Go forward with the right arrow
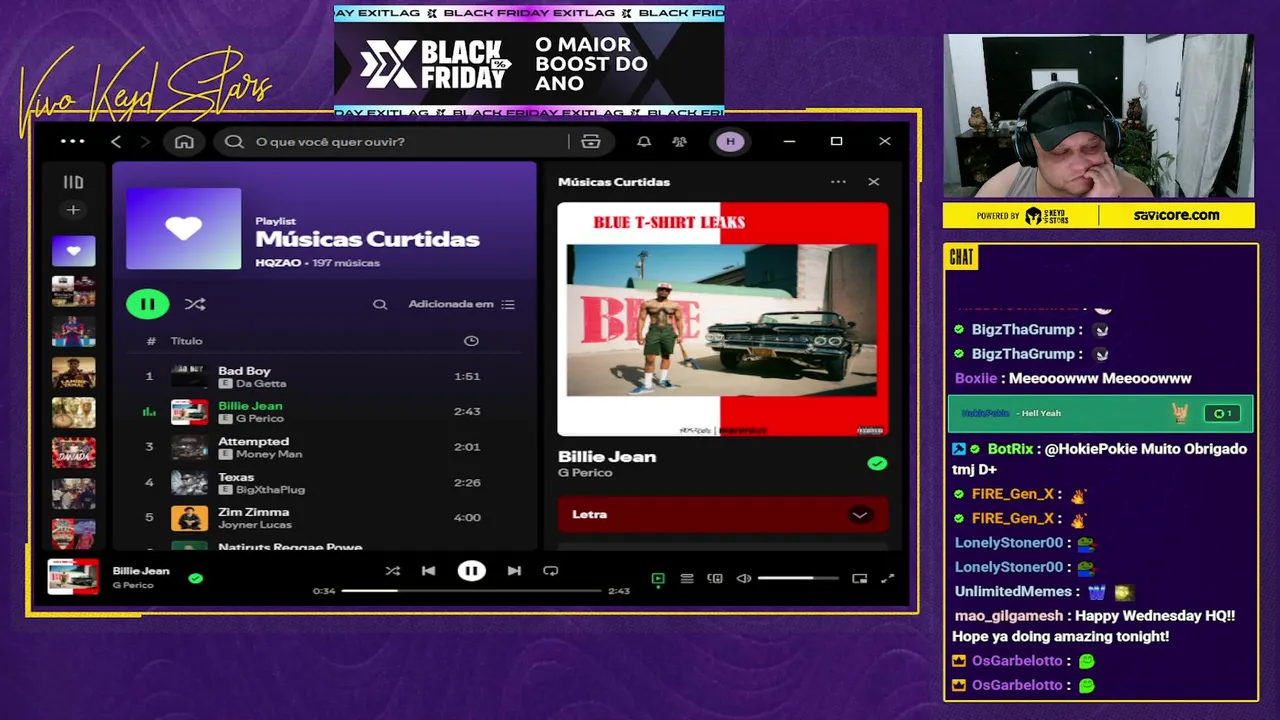The image size is (1280, 720). pyautogui.click(x=145, y=141)
